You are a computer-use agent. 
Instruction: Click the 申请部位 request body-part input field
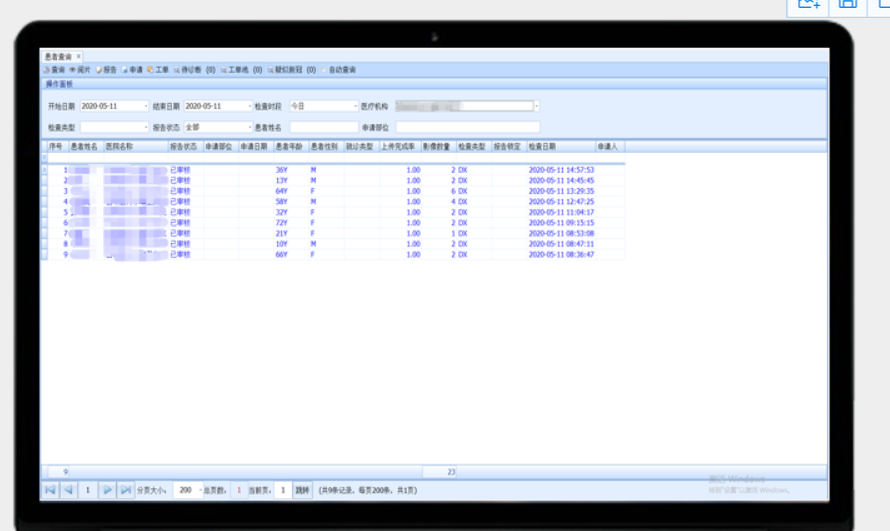pos(468,127)
